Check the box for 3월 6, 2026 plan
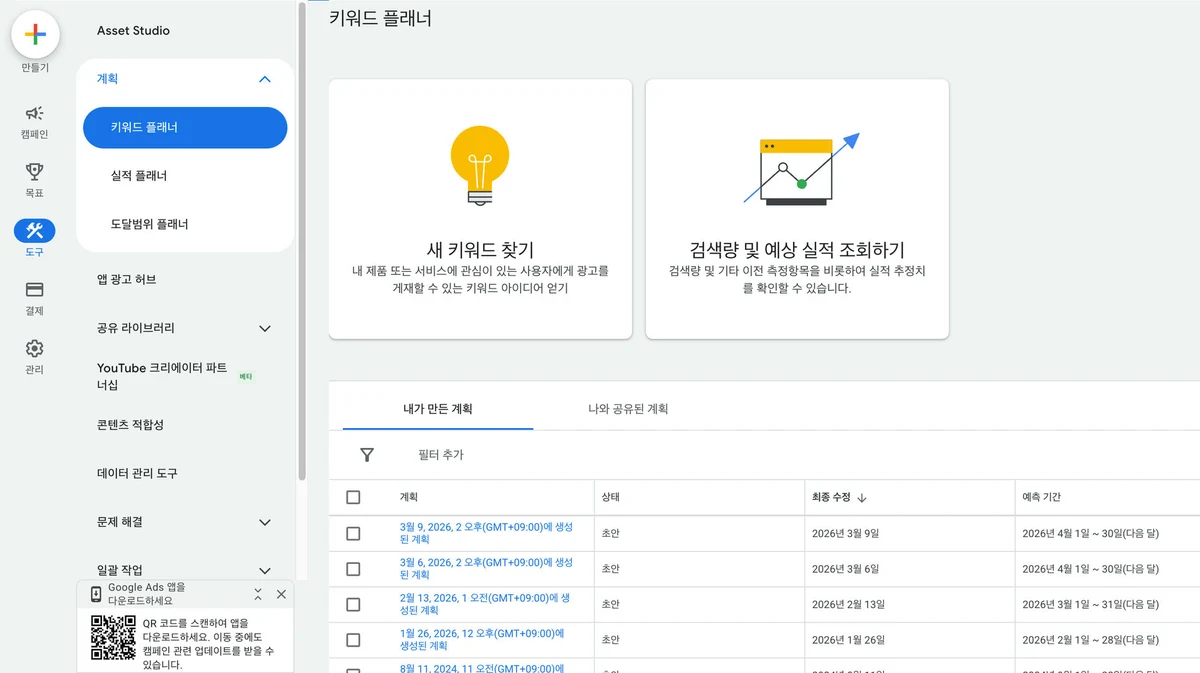 point(353,569)
